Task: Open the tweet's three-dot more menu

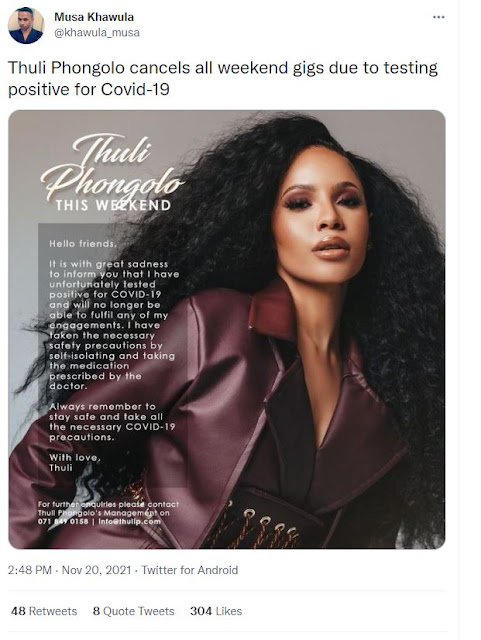Action: pos(439,17)
